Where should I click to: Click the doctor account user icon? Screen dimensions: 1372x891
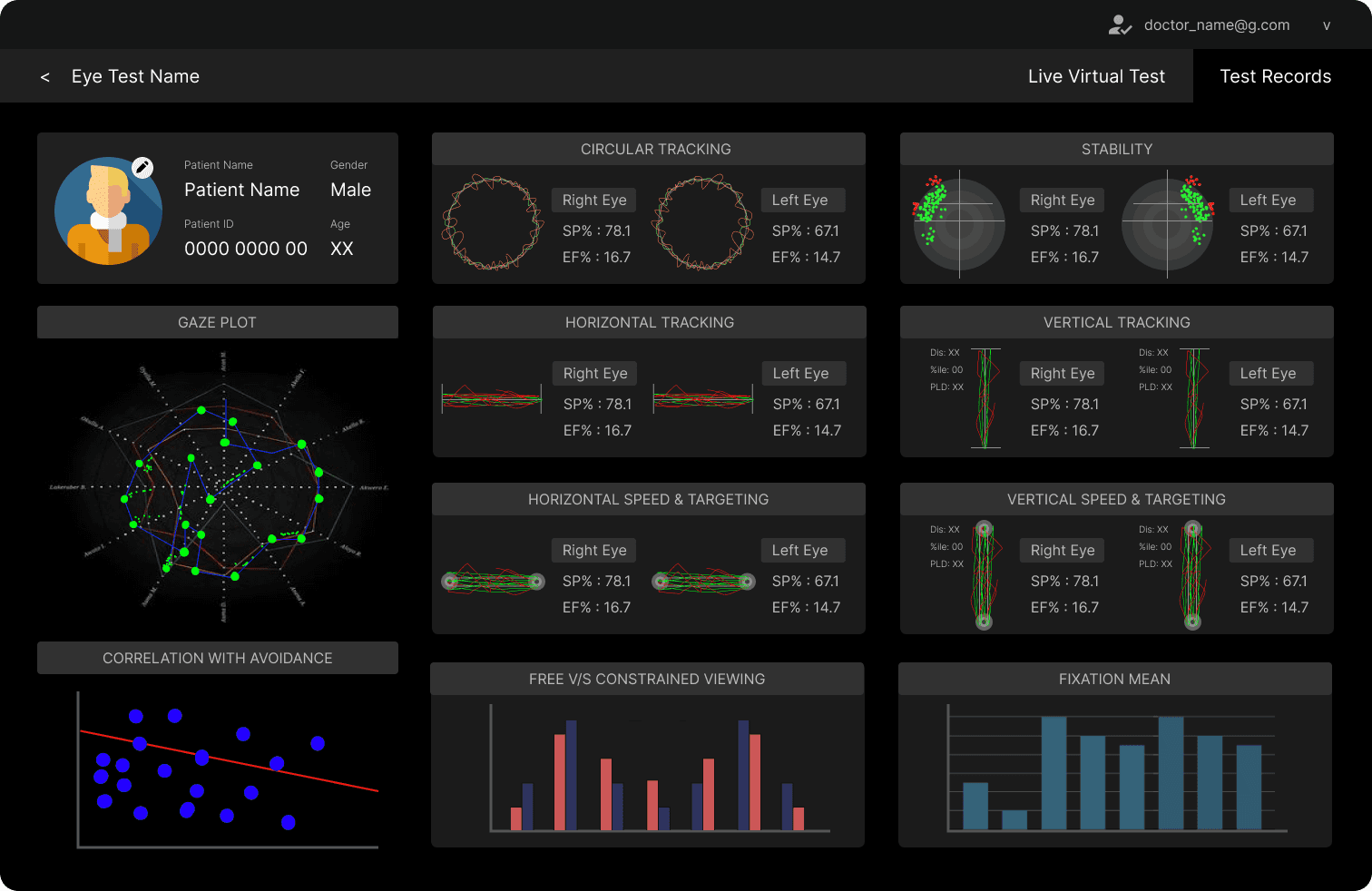pos(1120,25)
